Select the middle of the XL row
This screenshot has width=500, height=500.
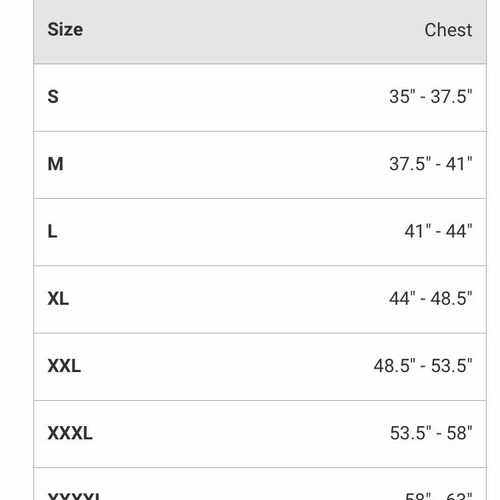coord(260,299)
